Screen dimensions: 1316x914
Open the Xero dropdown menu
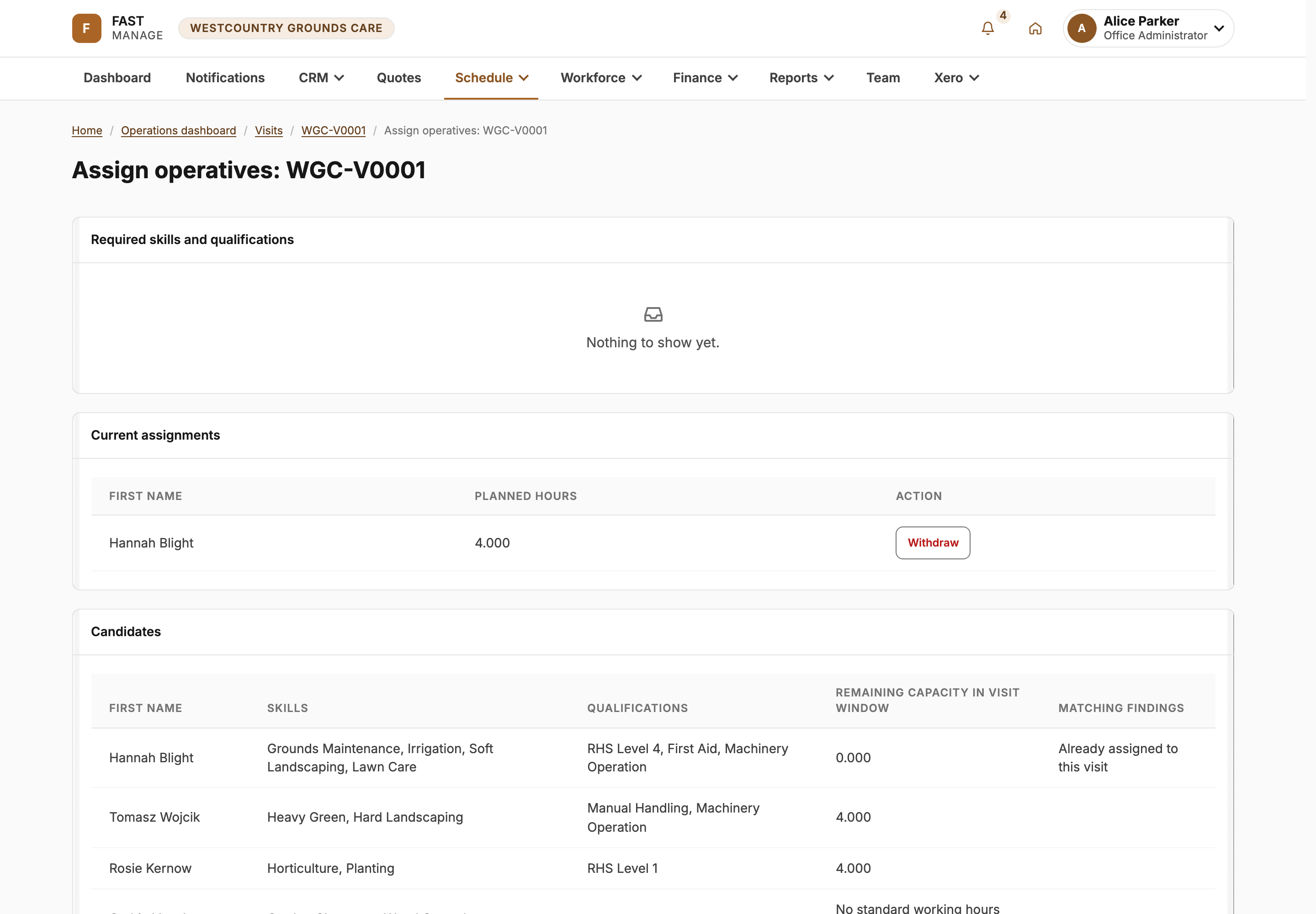tap(956, 78)
